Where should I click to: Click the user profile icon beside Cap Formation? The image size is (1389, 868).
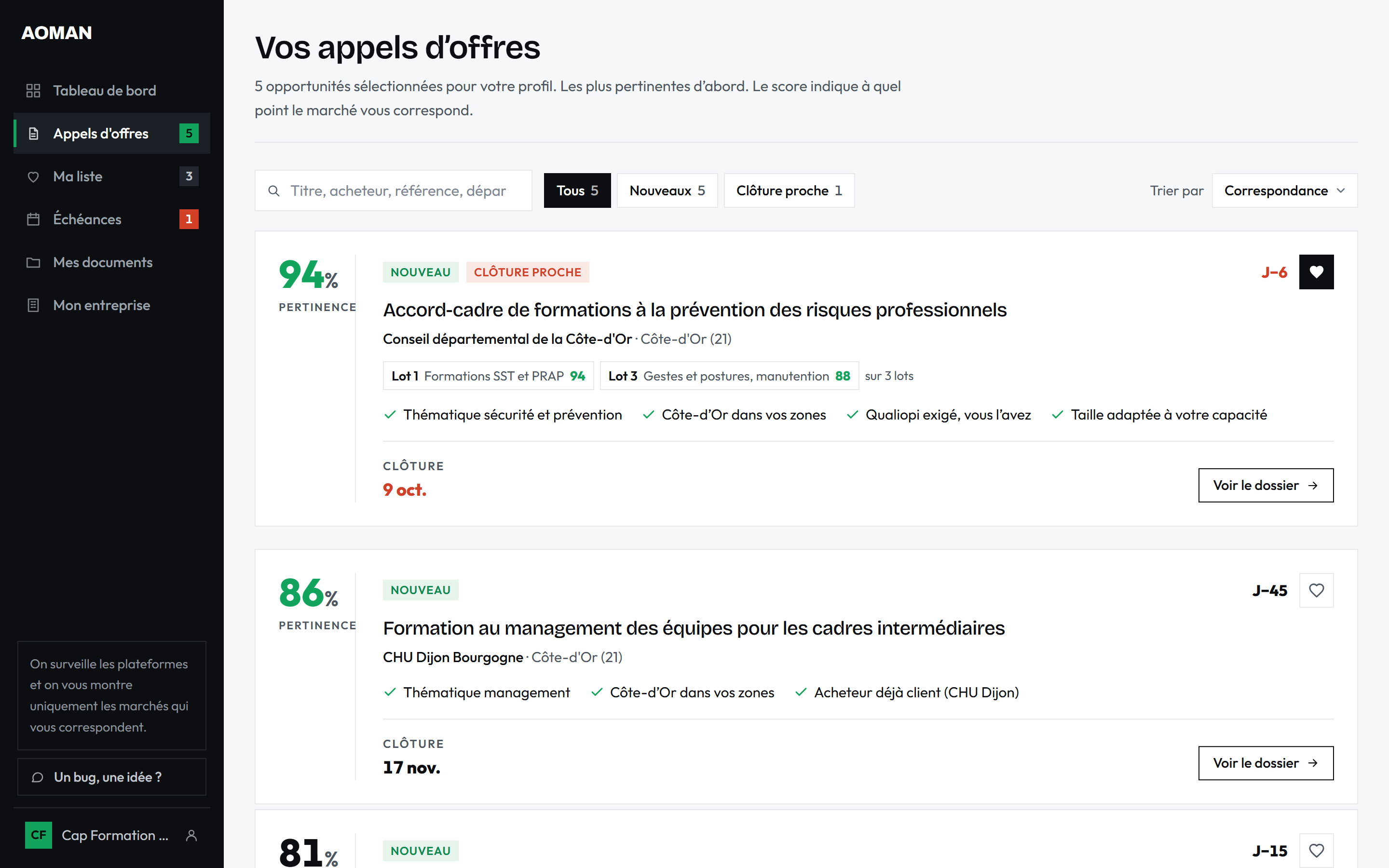tap(191, 836)
